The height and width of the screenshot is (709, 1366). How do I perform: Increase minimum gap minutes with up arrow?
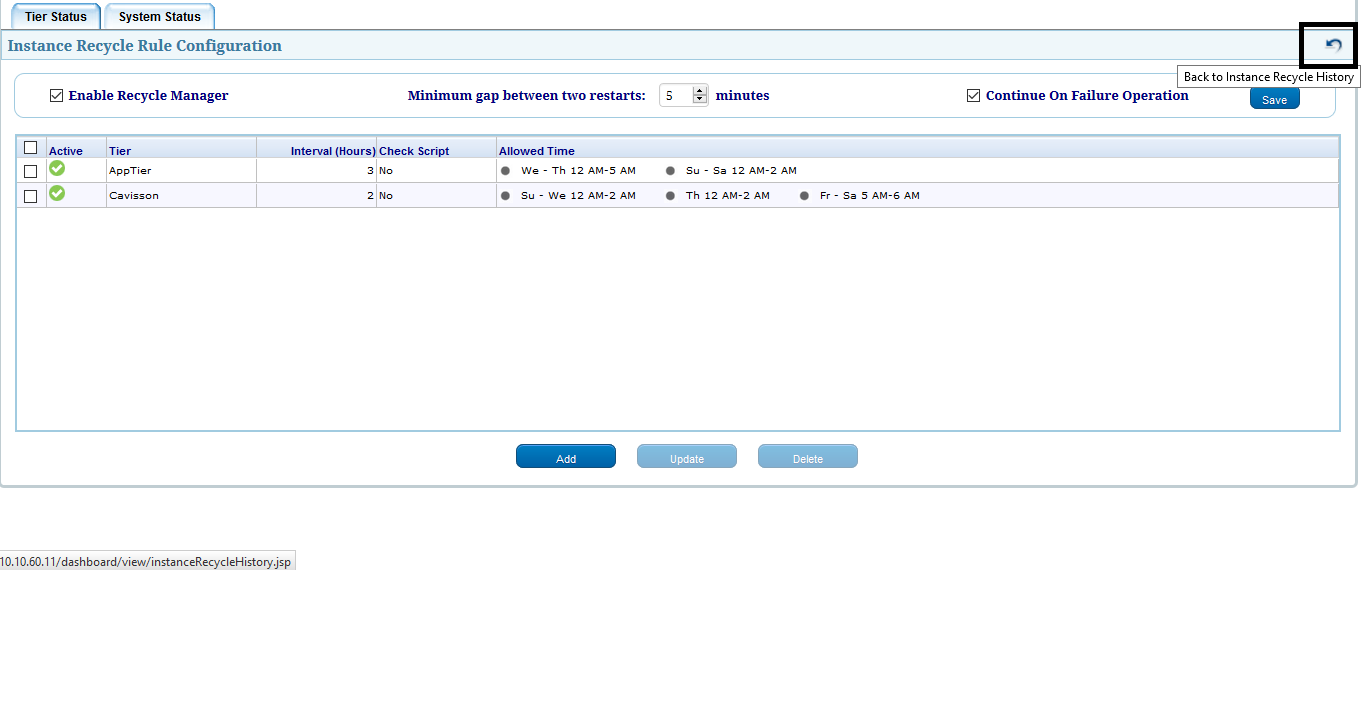[699, 91]
